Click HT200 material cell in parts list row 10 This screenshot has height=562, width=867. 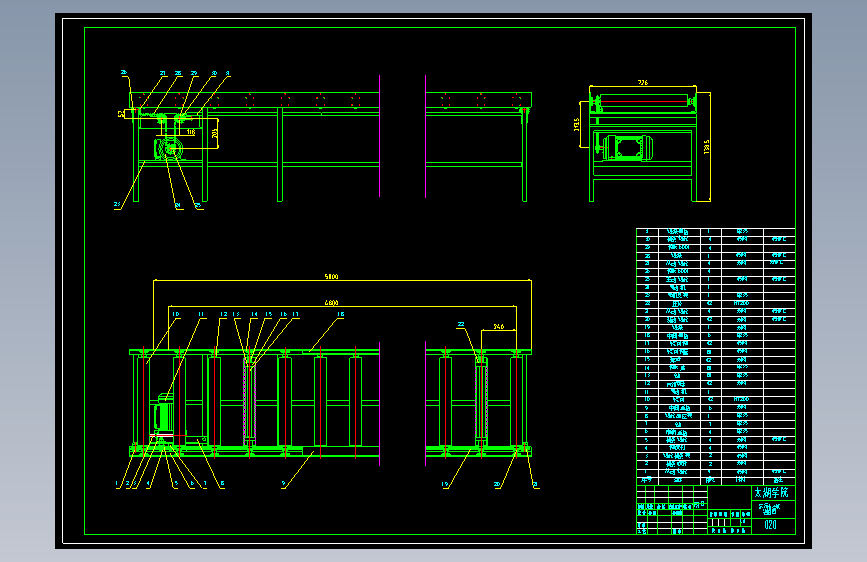pyautogui.click(x=741, y=399)
